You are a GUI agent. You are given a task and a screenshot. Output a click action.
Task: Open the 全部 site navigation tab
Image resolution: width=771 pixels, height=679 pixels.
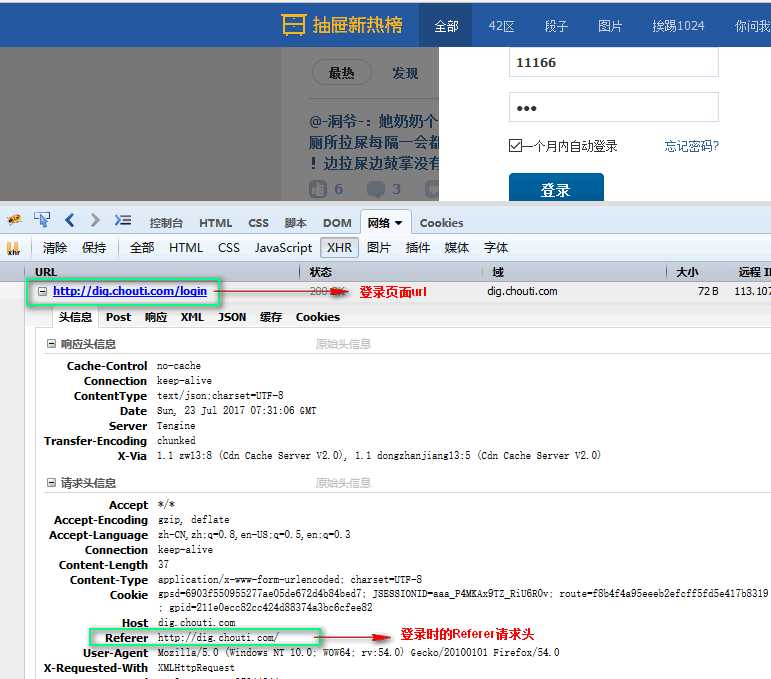pos(445,26)
